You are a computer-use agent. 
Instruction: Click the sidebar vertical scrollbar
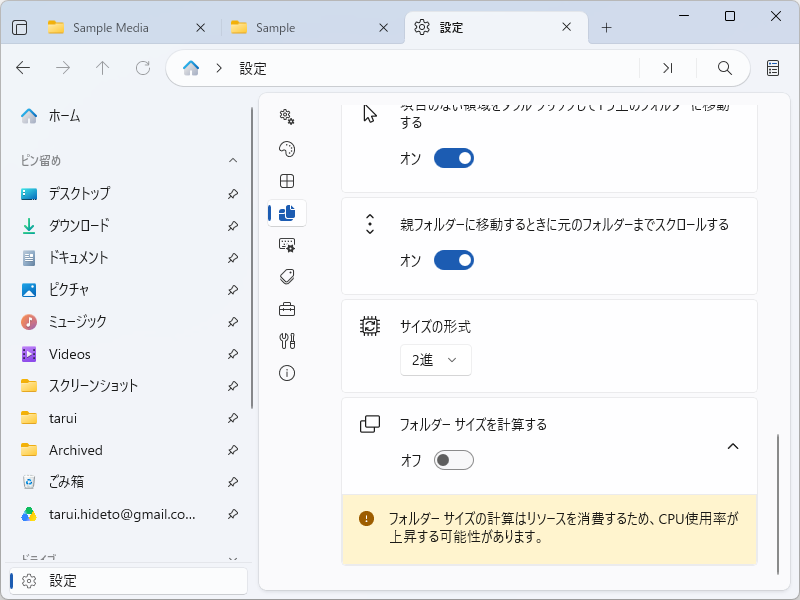[252, 258]
